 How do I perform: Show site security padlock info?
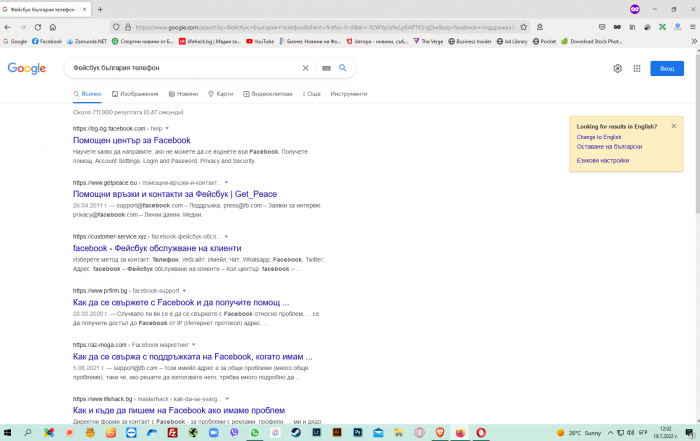128,27
